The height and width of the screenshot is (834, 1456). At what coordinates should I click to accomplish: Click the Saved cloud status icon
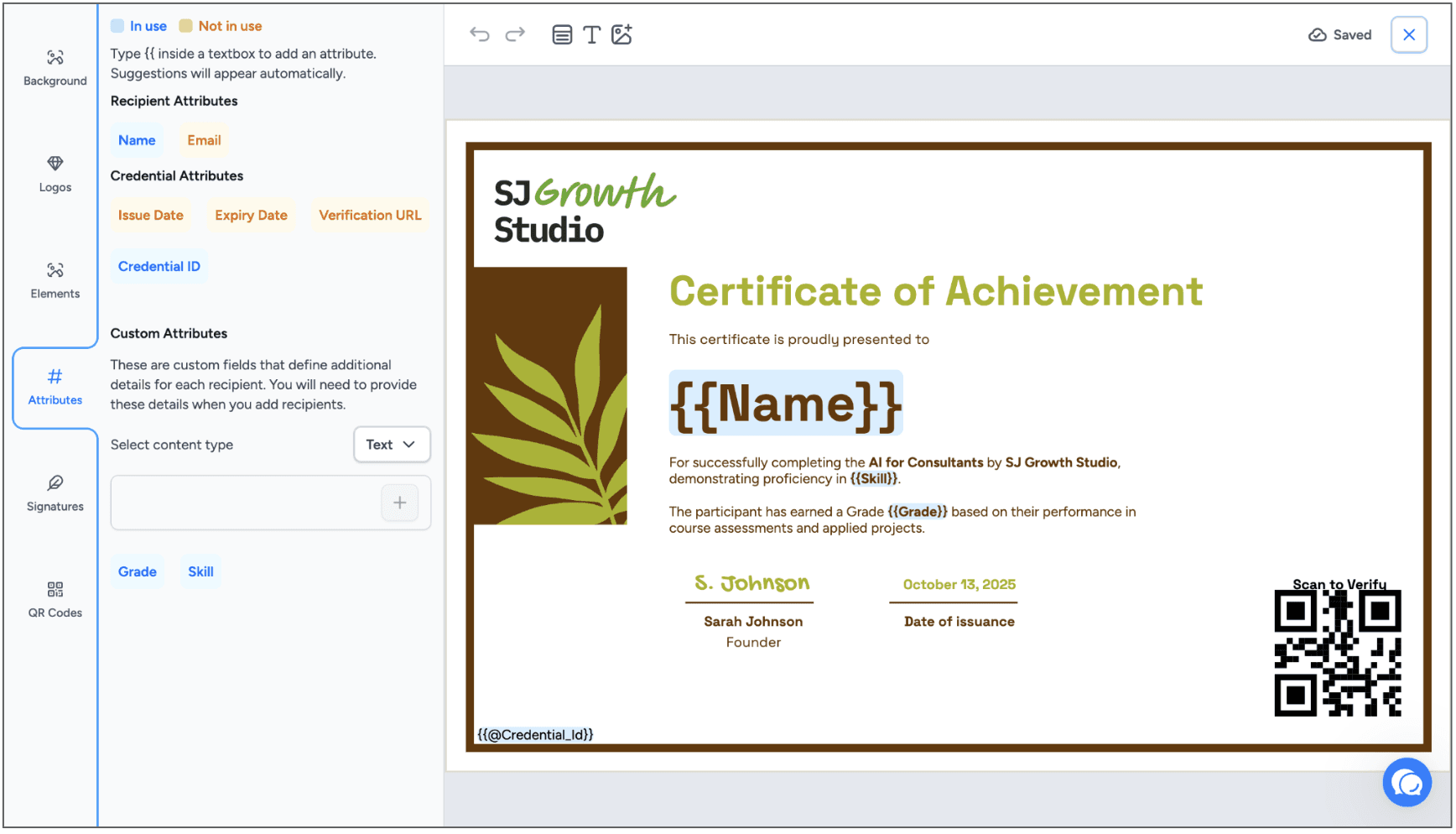tap(1318, 34)
